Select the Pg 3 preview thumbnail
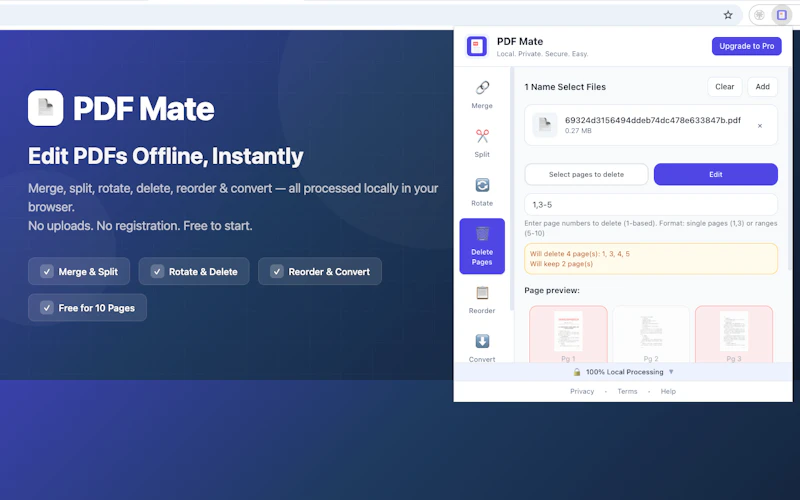The height and width of the screenshot is (500, 800). pyautogui.click(x=734, y=334)
